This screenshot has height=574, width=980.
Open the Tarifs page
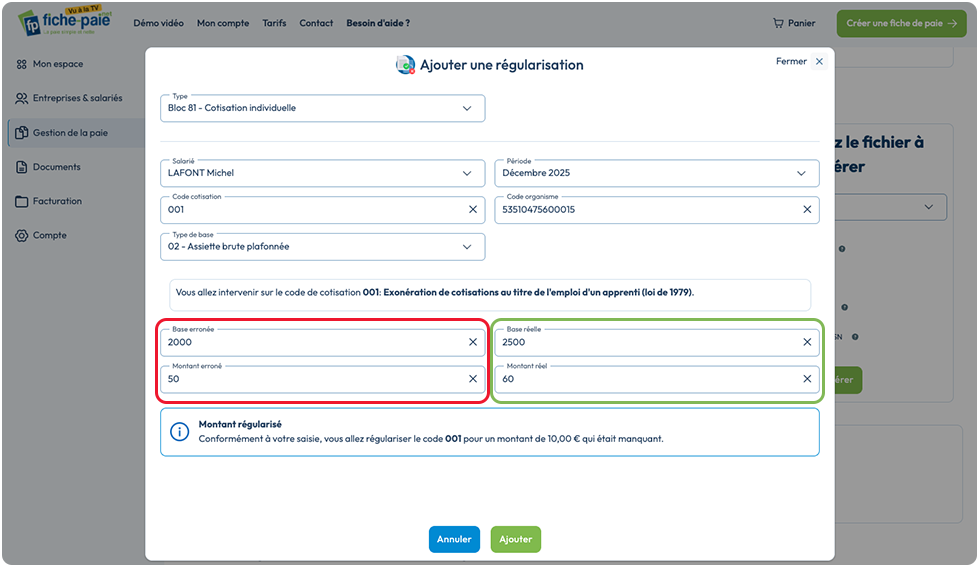point(274,23)
